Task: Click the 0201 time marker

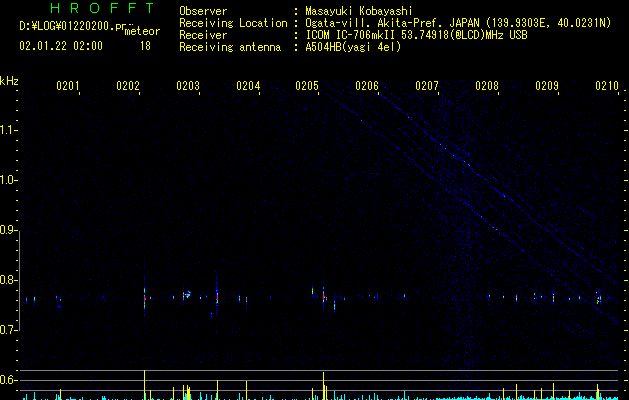Action: point(67,85)
